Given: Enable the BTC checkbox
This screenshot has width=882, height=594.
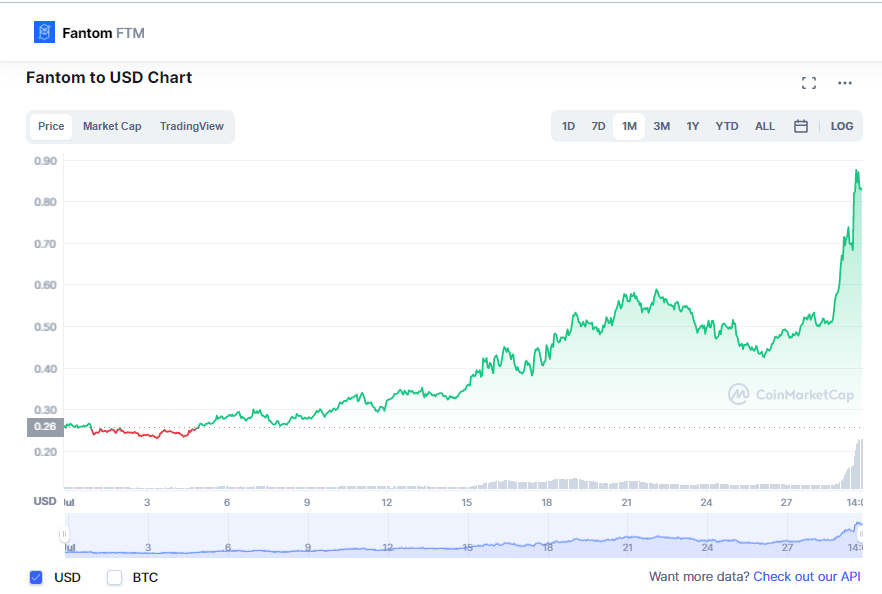Looking at the screenshot, I should (x=114, y=577).
